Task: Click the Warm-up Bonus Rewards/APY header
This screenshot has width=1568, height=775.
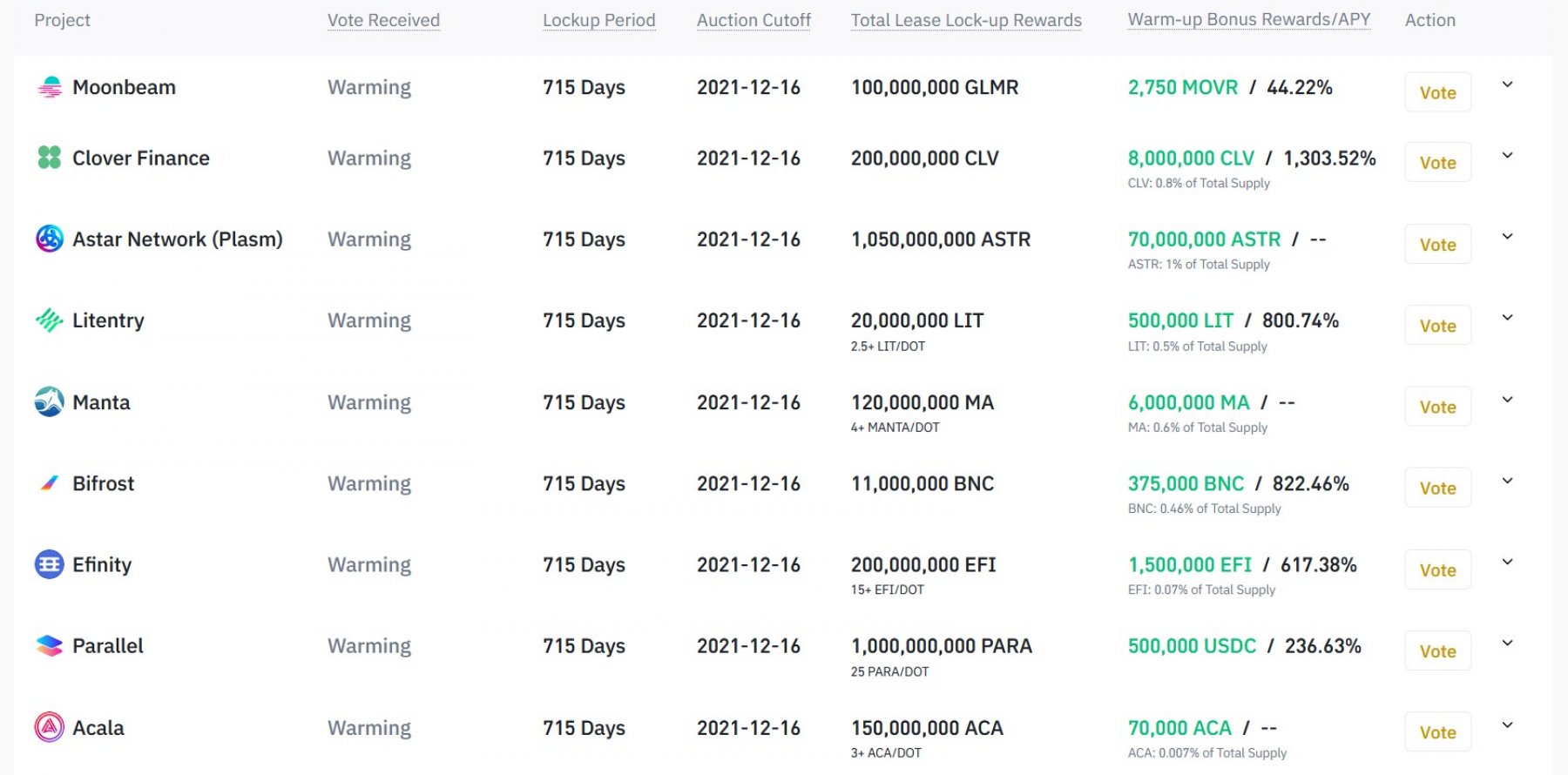Action: click(1248, 19)
